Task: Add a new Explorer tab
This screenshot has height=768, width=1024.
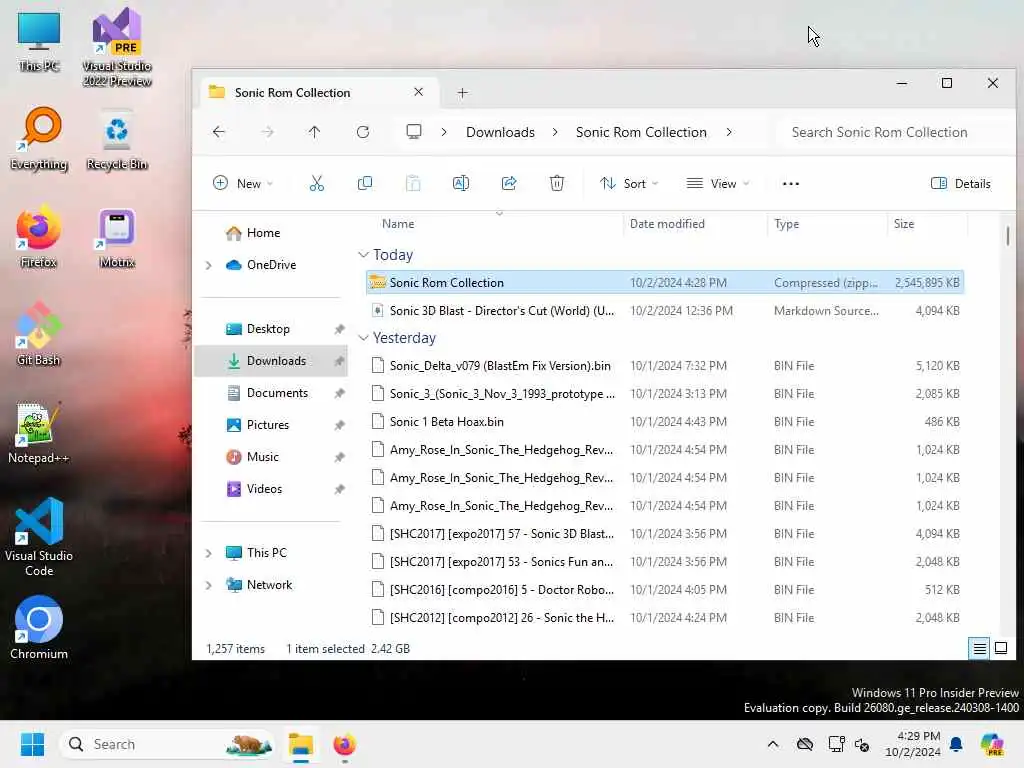Action: (462, 93)
